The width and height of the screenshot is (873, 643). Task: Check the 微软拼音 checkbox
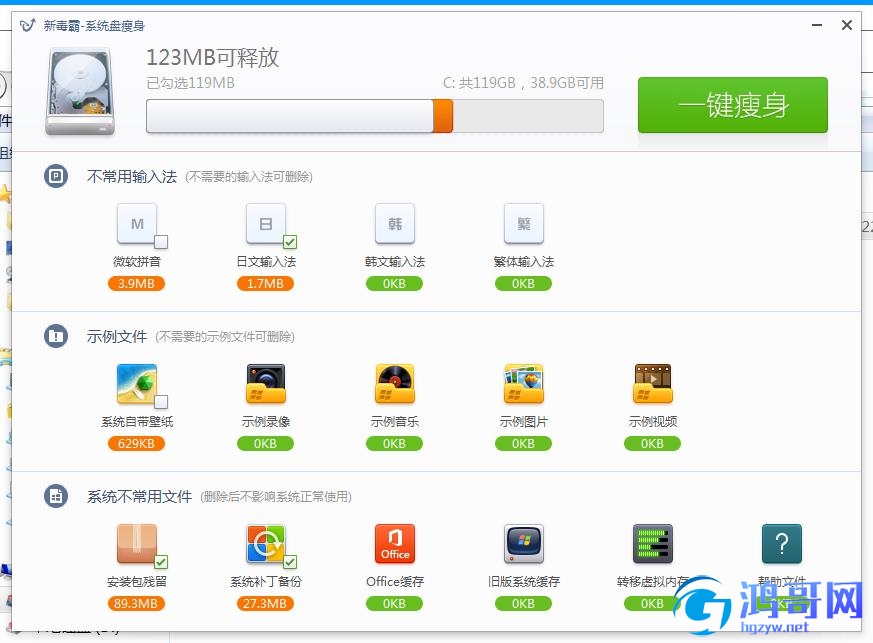pyautogui.click(x=161, y=242)
